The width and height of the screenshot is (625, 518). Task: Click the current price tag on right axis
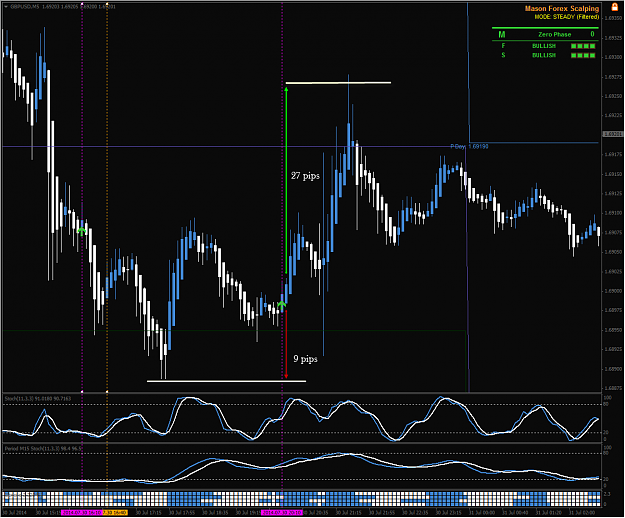tap(611, 134)
